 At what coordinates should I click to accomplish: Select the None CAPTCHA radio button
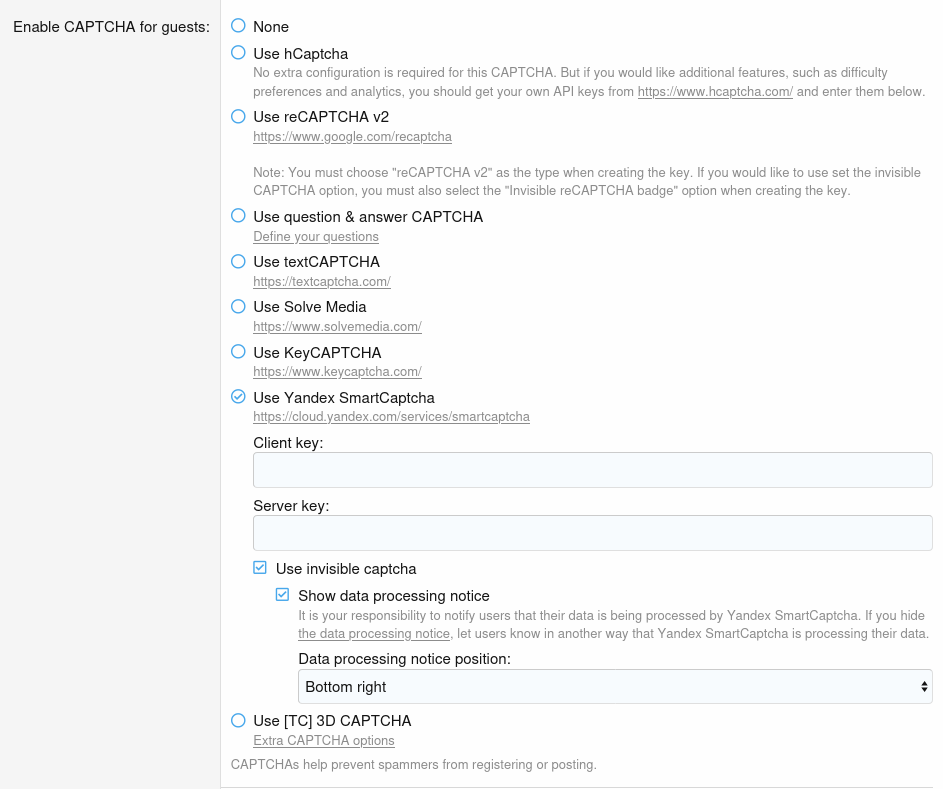coord(238,26)
